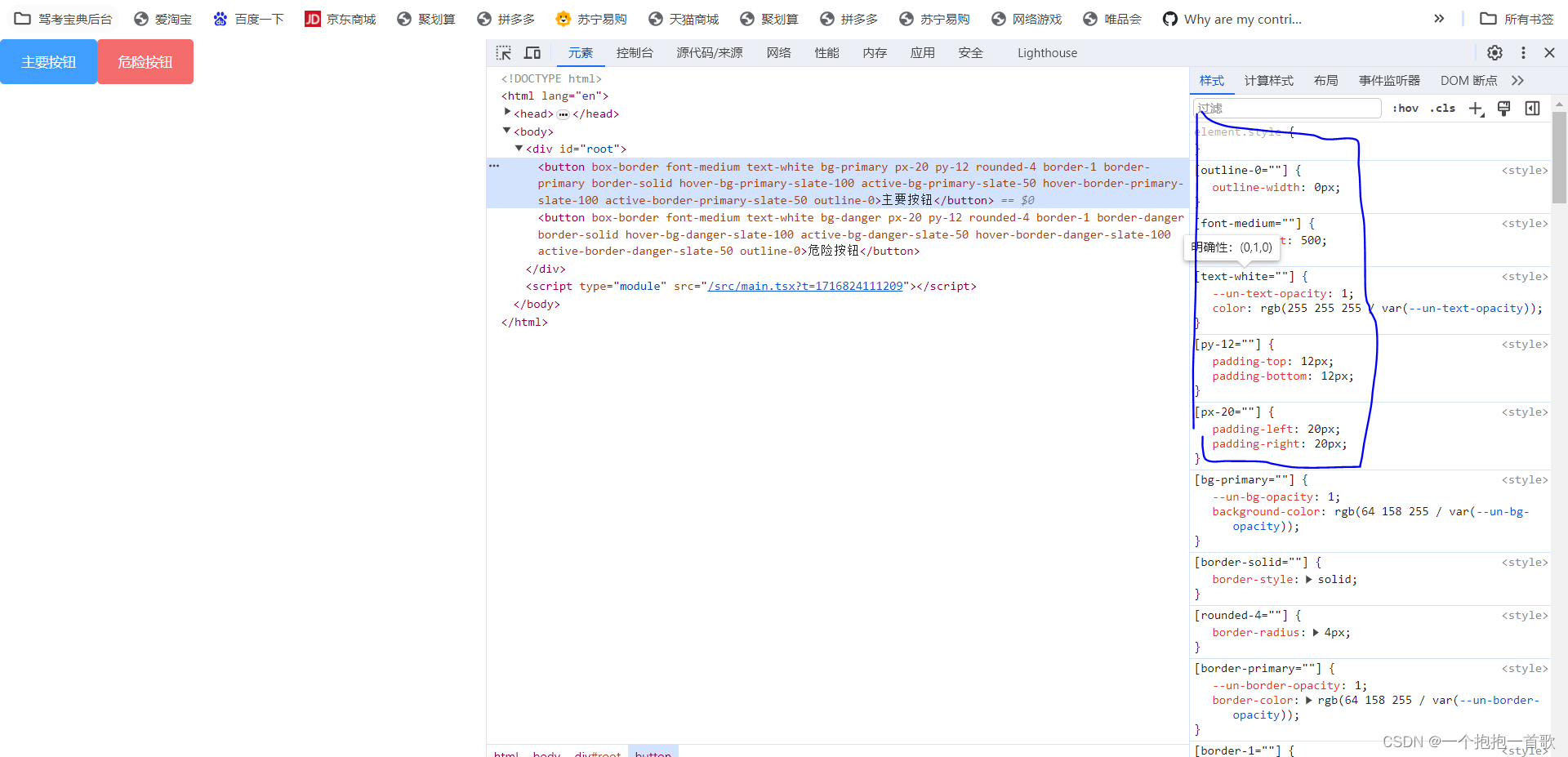The image size is (1568, 757).
Task: Select the 事件监听器 tab
Action: pyautogui.click(x=1389, y=81)
